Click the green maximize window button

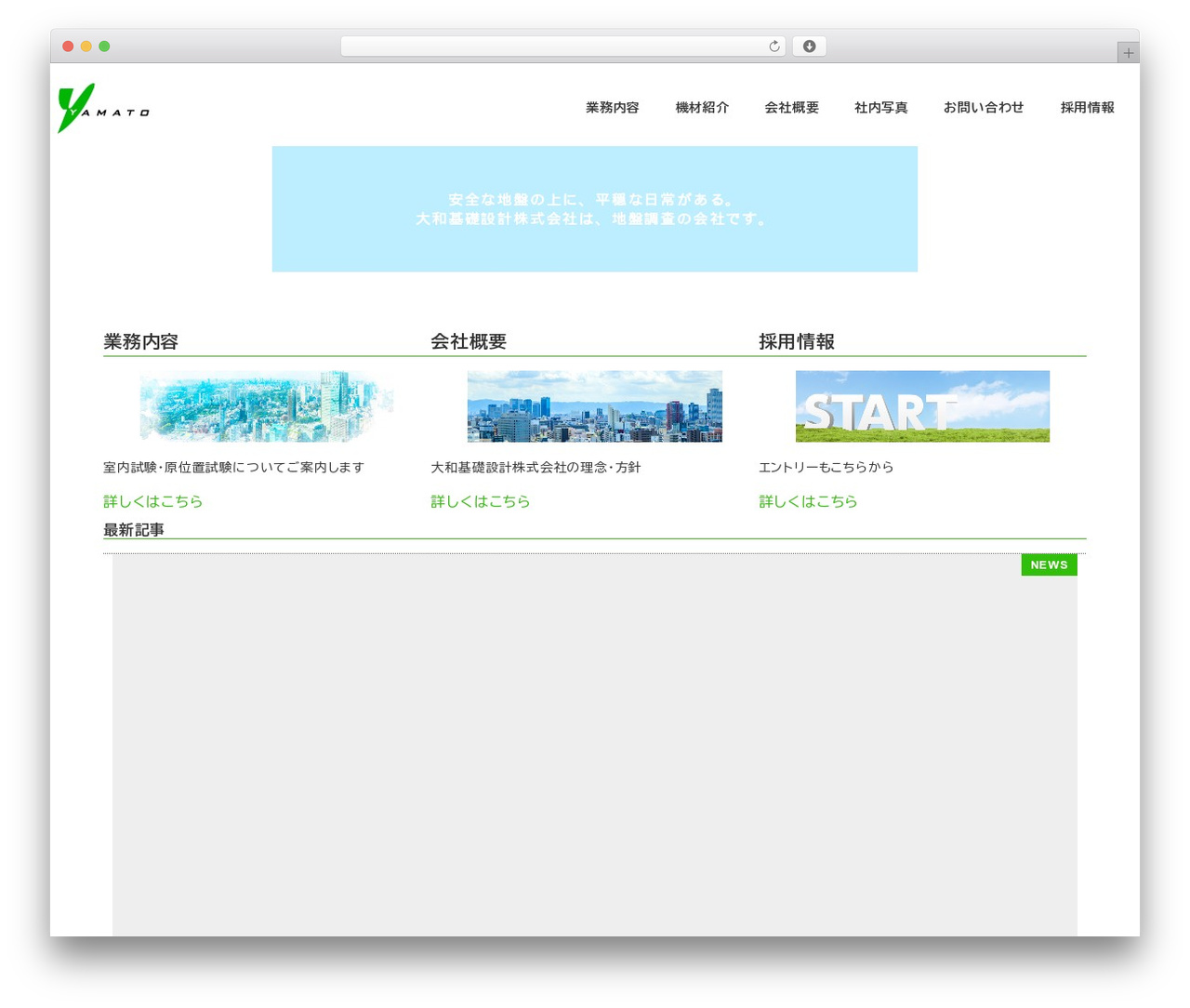click(104, 46)
